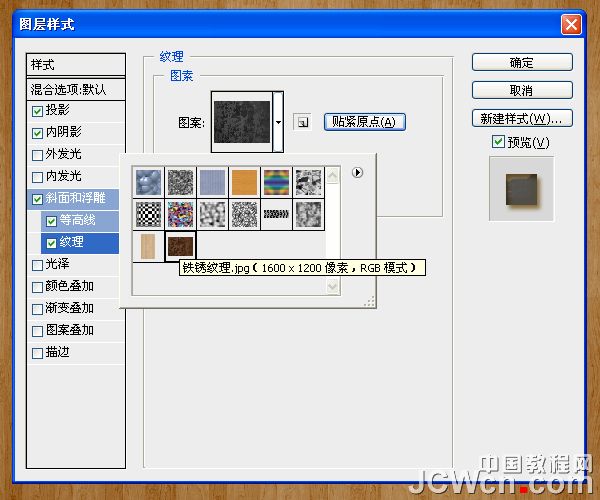Image resolution: width=600 pixels, height=500 pixels.
Task: Open the 投影 settings entry
Action: coord(57,110)
